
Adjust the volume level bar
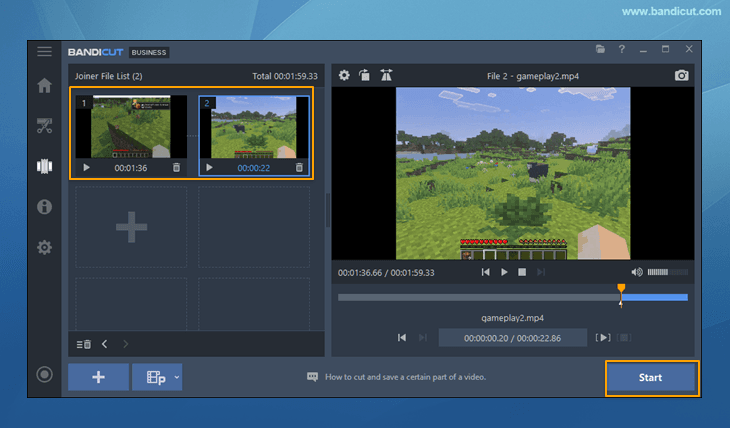pos(668,272)
